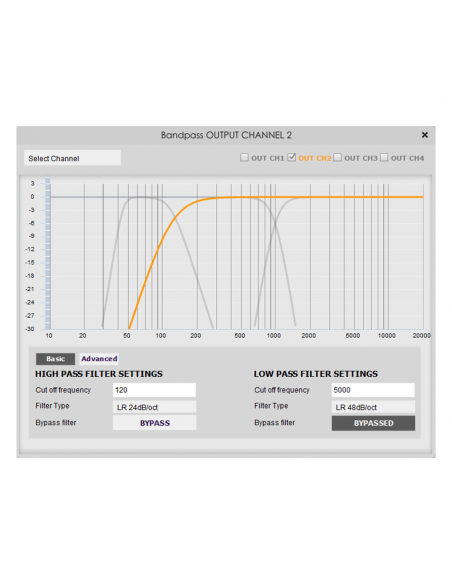Image resolution: width=452 pixels, height=584 pixels.
Task: Enable the OUT CH3 checkbox
Action: coord(337,158)
